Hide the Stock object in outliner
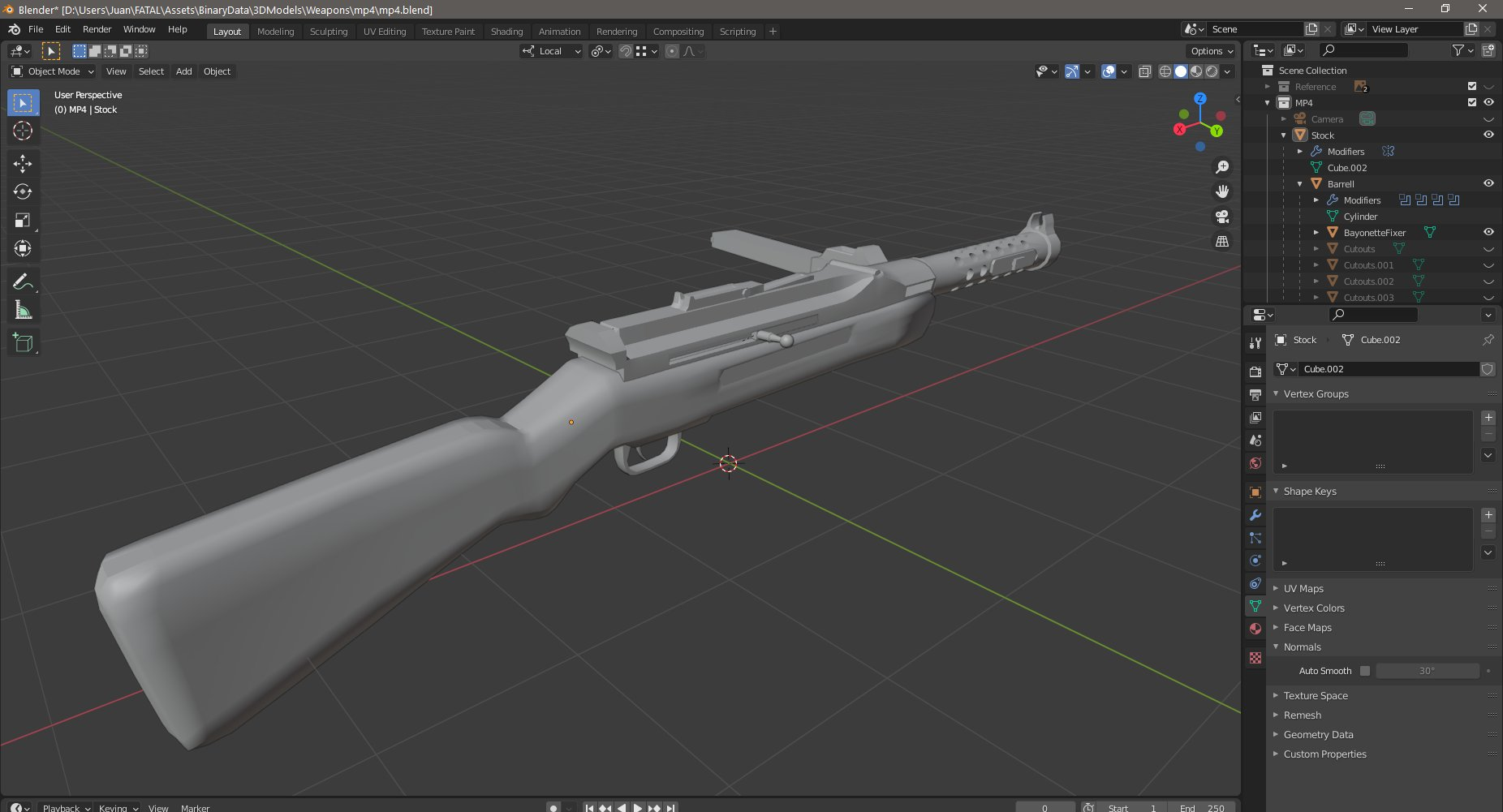This screenshot has height=812, width=1503. pyautogui.click(x=1488, y=135)
